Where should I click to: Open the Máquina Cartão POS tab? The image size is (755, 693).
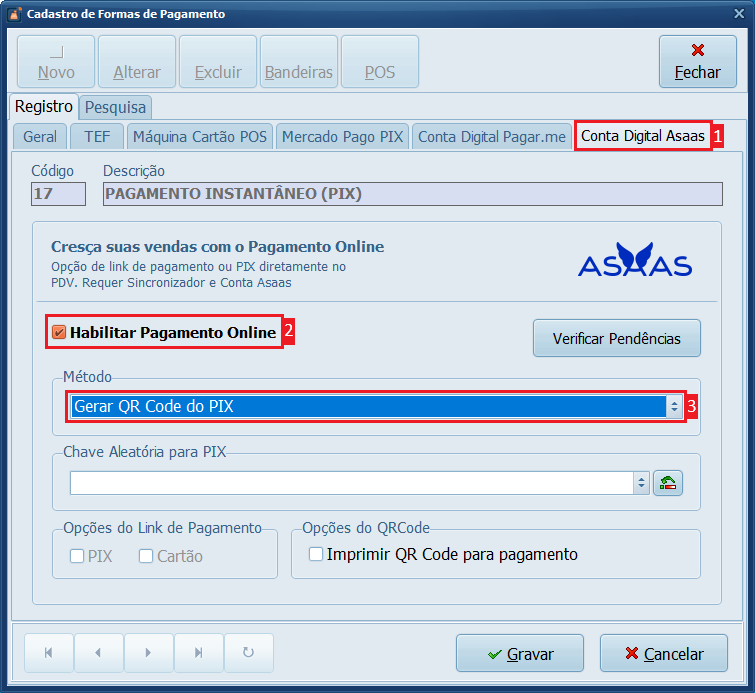(200, 137)
